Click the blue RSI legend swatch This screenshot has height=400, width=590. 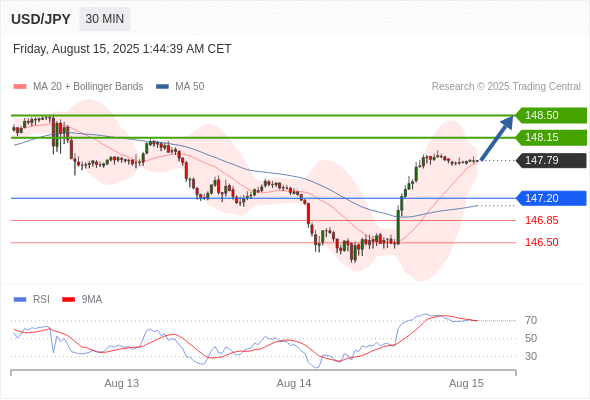point(20,300)
